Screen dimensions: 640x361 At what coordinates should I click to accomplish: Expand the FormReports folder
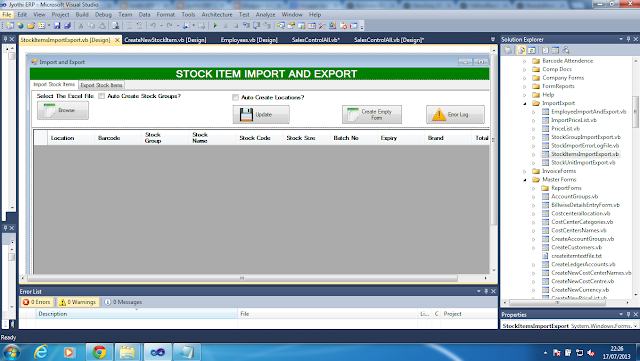point(525,87)
